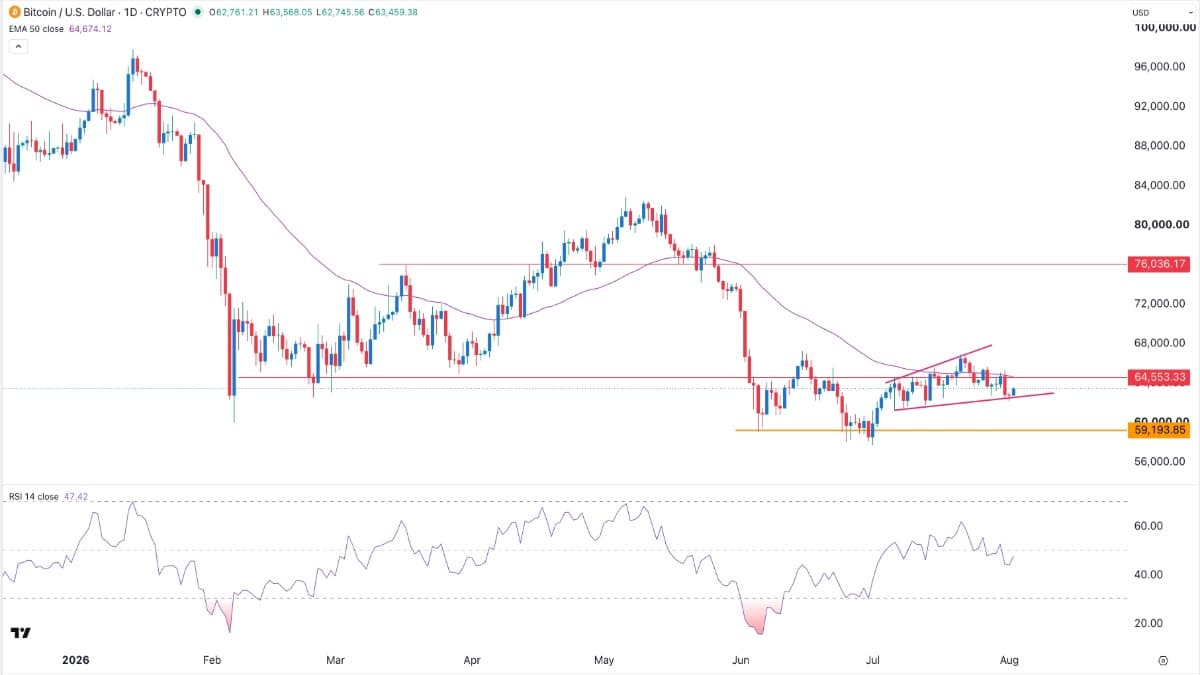The image size is (1200, 675).
Task: Click the red 76,036.17 price tag
Action: tap(1159, 264)
